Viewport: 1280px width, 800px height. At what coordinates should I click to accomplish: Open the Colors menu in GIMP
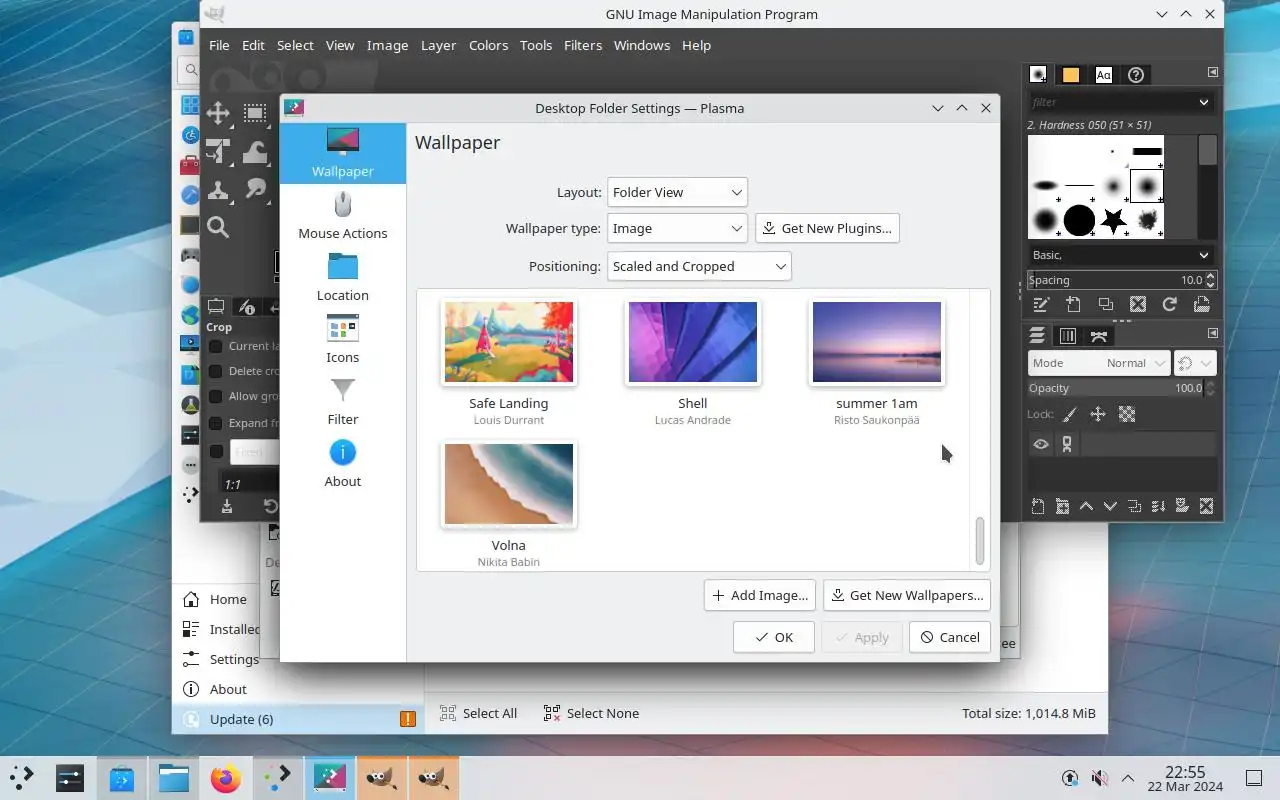click(488, 45)
